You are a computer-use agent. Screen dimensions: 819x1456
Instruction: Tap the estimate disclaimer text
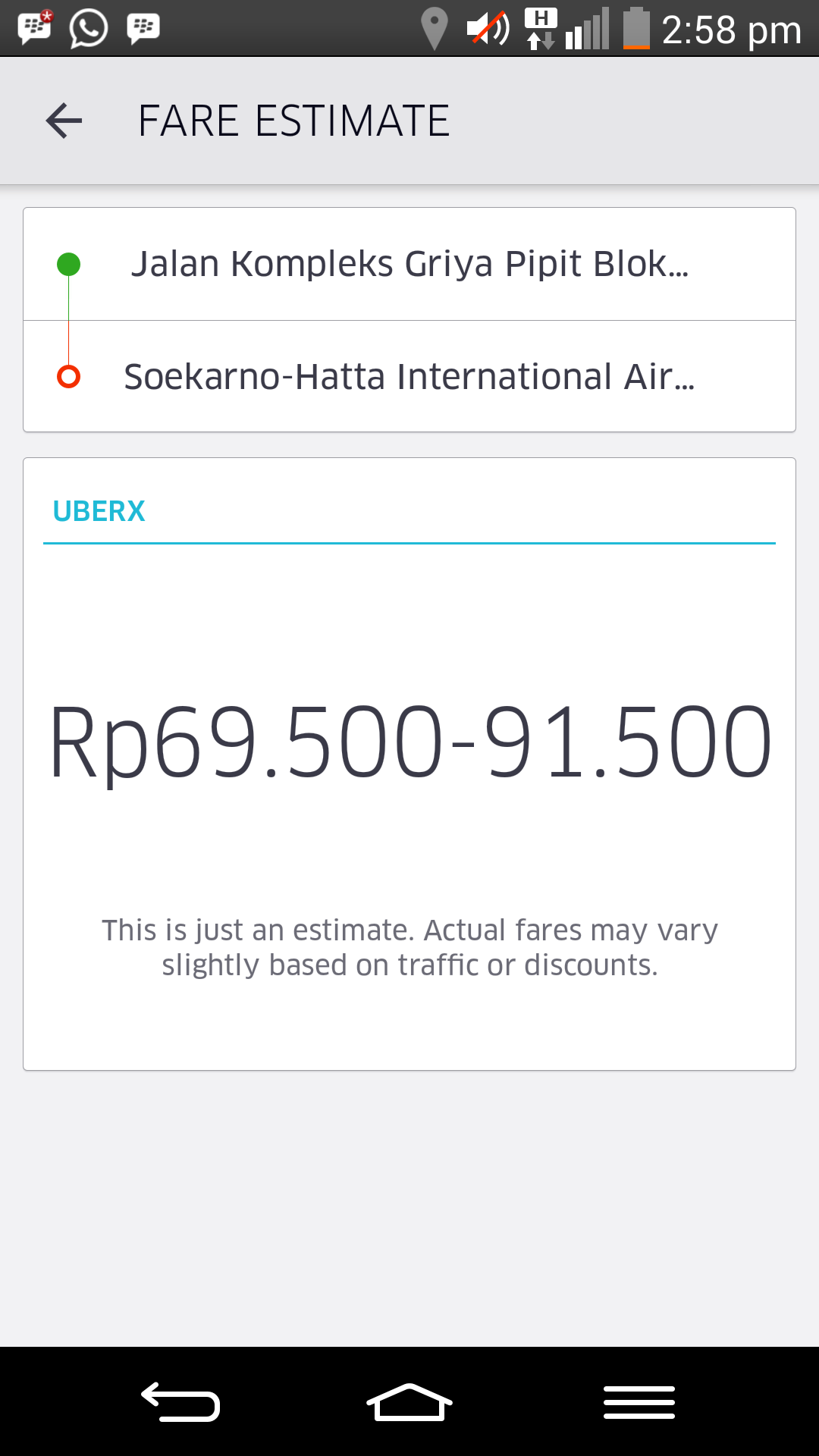click(x=409, y=947)
